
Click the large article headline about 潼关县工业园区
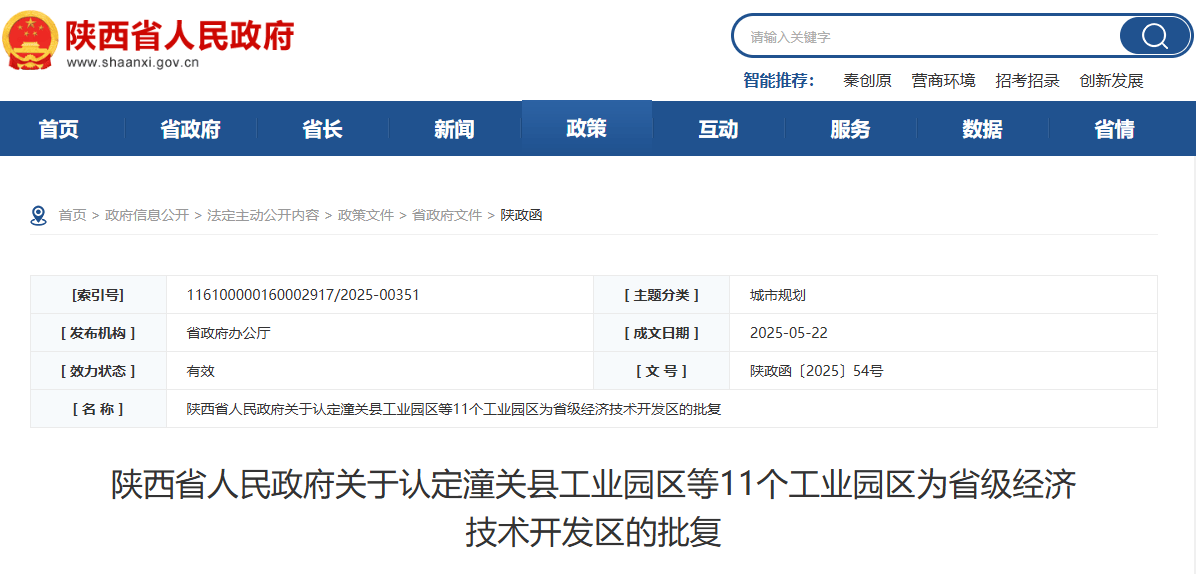pos(593,508)
